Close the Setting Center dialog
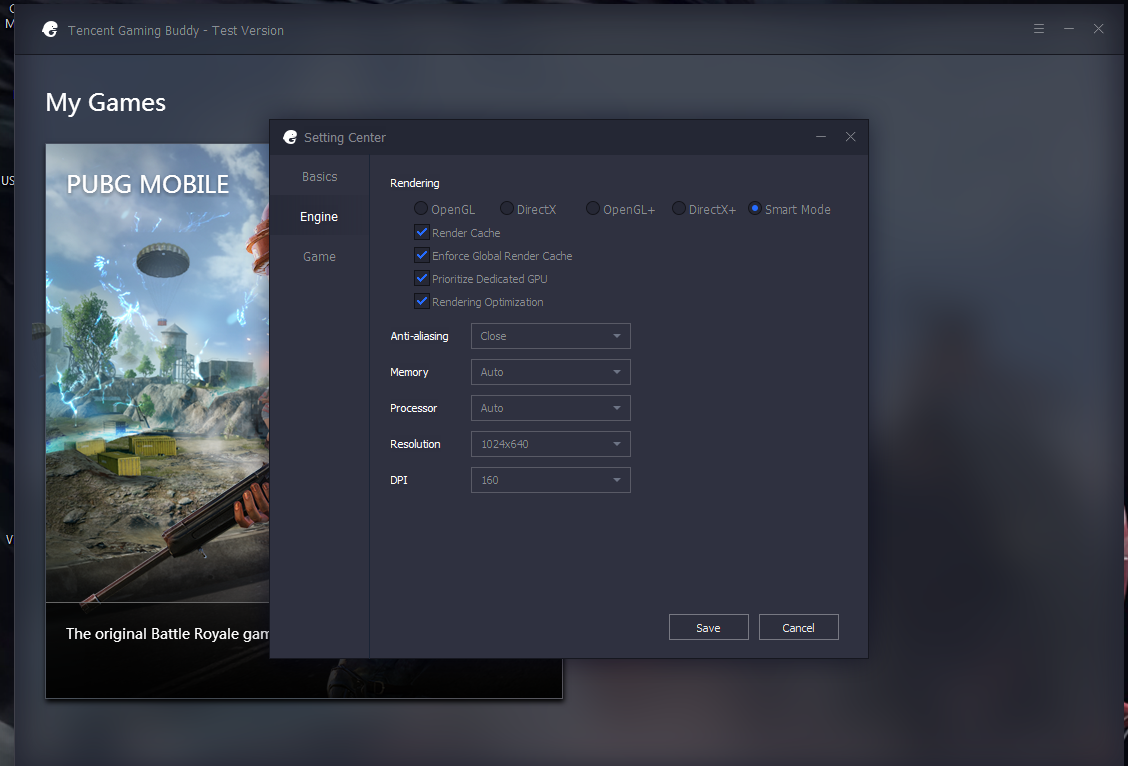This screenshot has height=766, width=1128. tap(850, 137)
